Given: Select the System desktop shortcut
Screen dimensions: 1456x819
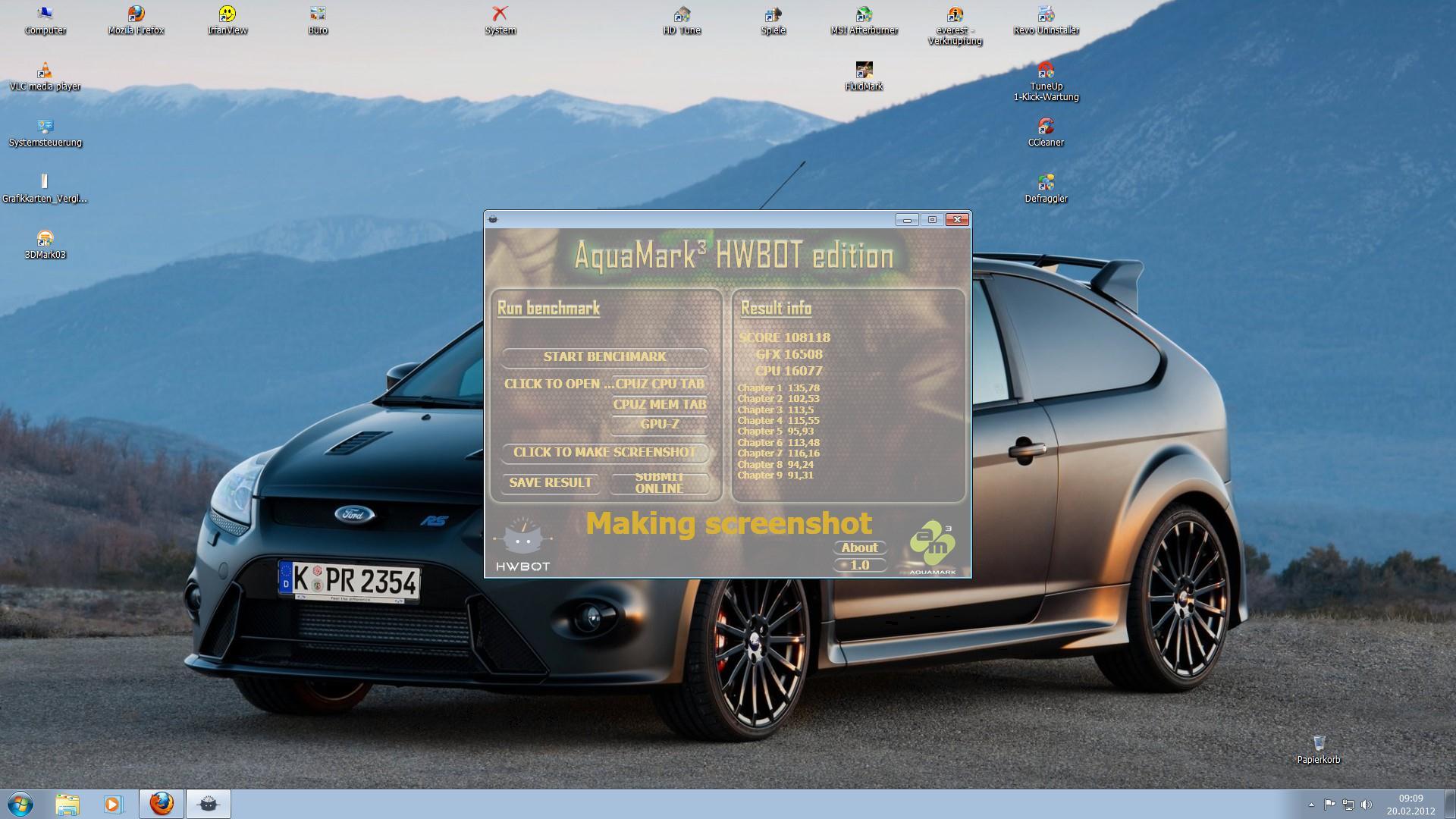Looking at the screenshot, I should [500, 20].
